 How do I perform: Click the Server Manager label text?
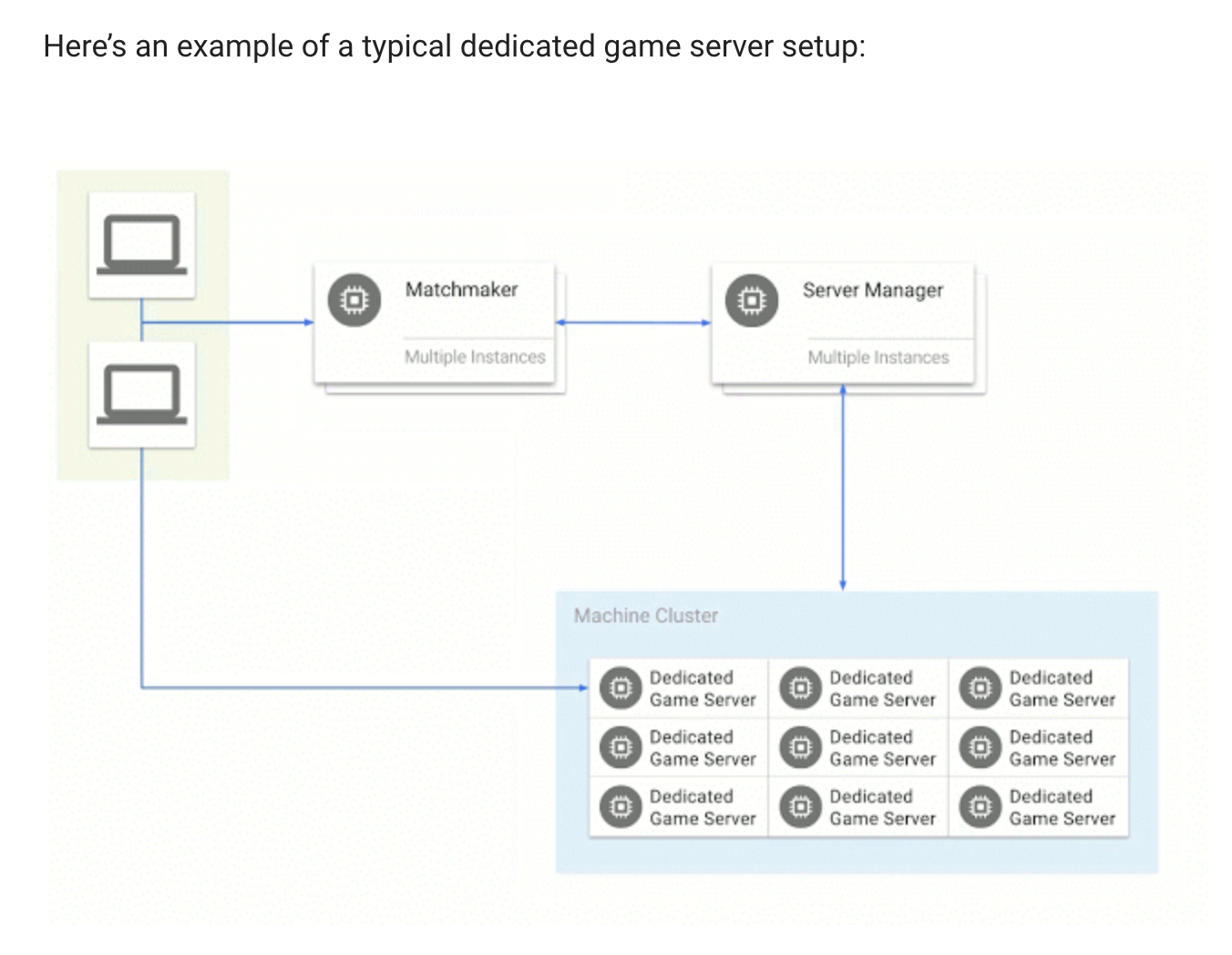point(872,290)
